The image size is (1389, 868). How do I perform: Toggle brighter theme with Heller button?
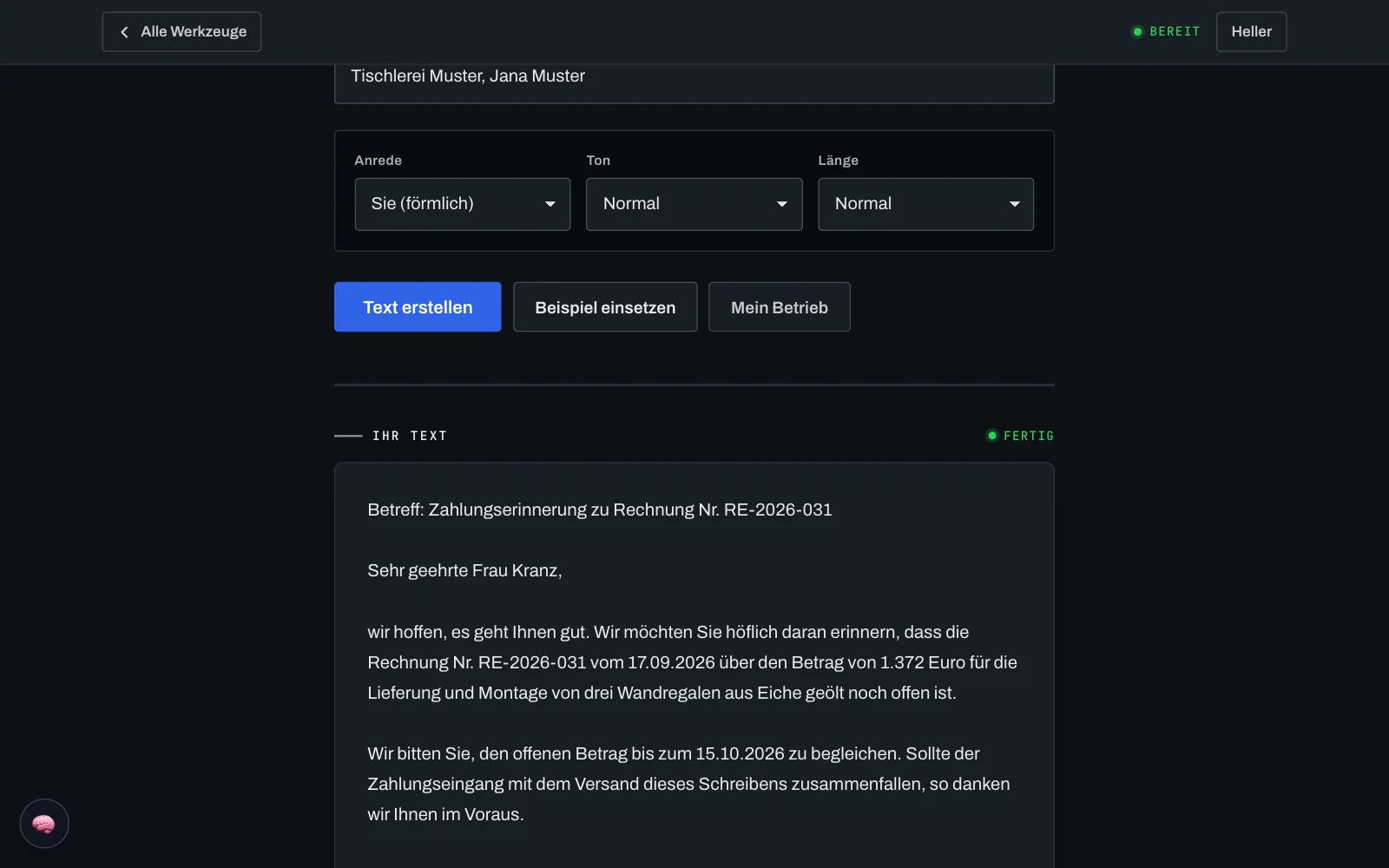(x=1251, y=32)
